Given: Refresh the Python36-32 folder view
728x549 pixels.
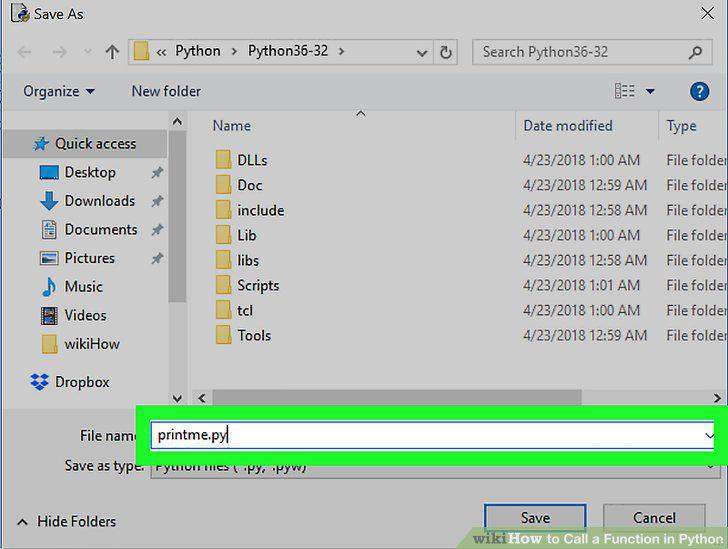Looking at the screenshot, I should pyautogui.click(x=446, y=52).
